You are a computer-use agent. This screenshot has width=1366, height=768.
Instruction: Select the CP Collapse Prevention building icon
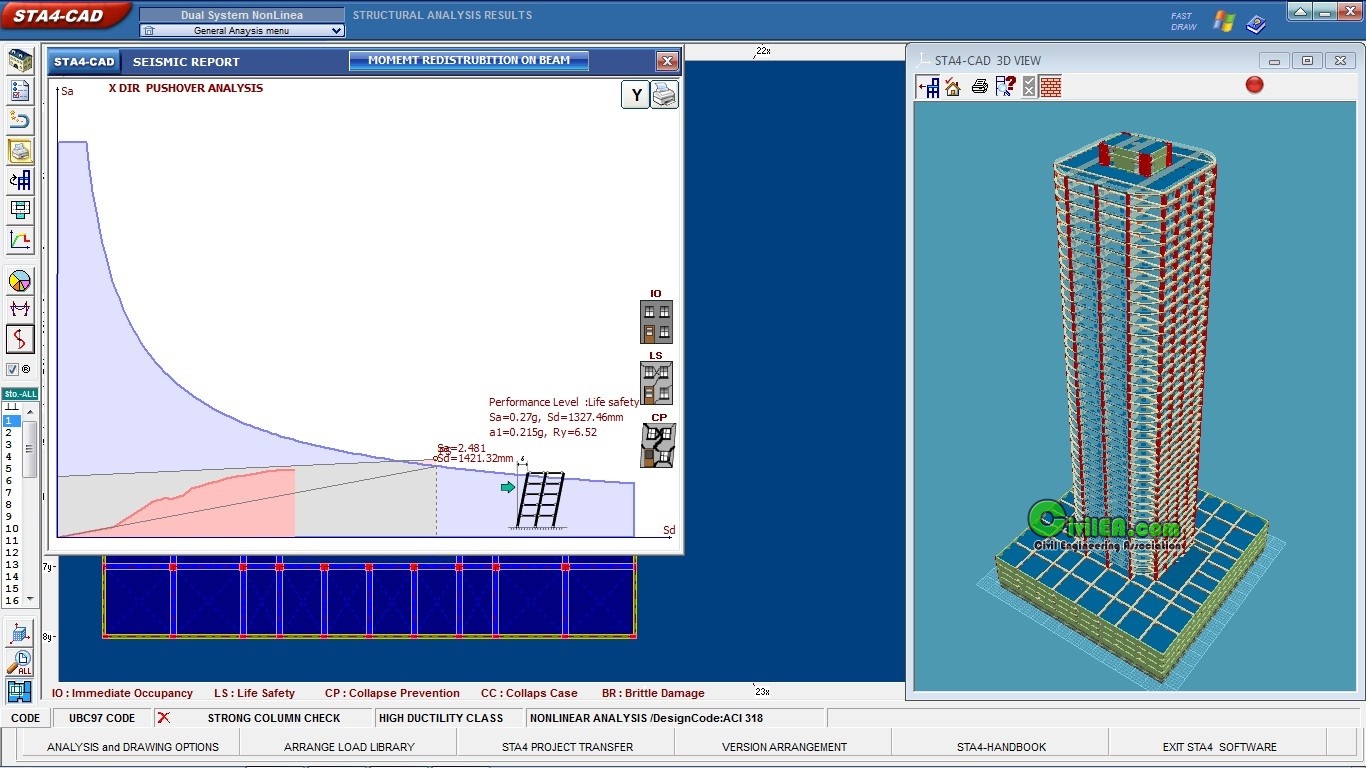click(x=658, y=445)
